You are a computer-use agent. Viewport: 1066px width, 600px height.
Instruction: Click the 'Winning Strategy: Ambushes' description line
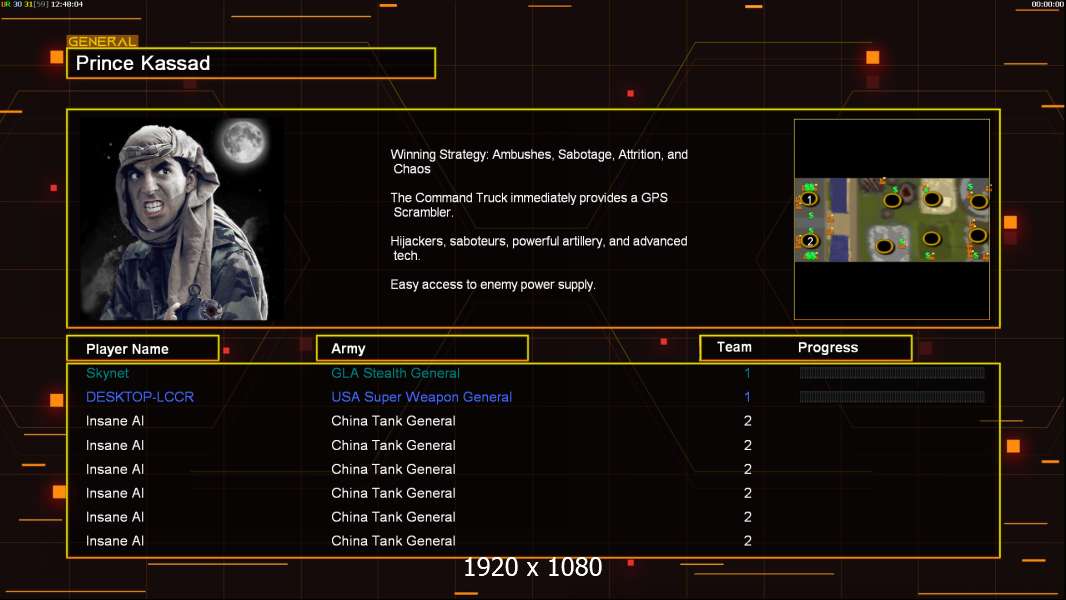(x=539, y=162)
